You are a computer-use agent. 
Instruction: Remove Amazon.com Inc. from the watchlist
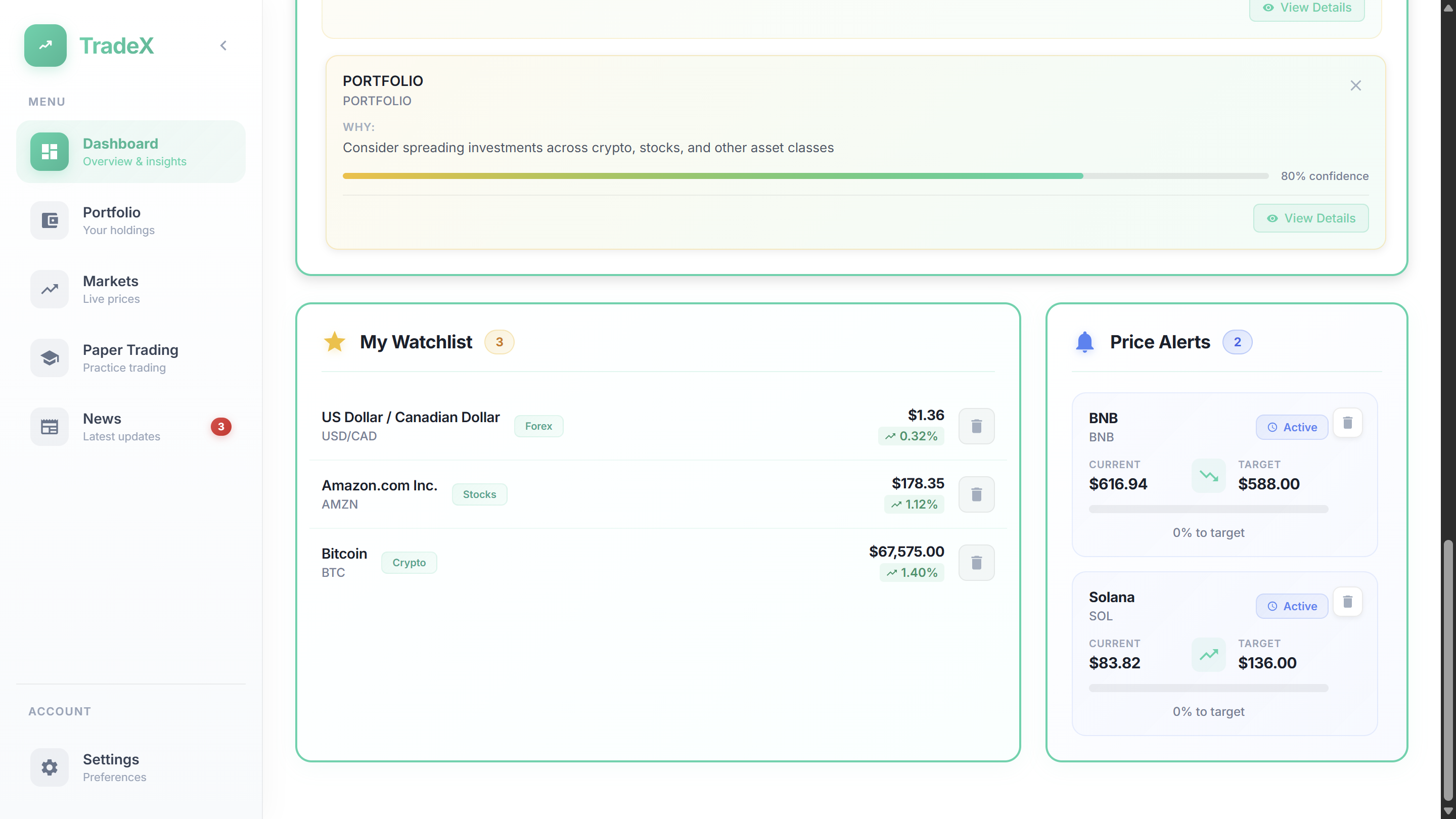976,494
